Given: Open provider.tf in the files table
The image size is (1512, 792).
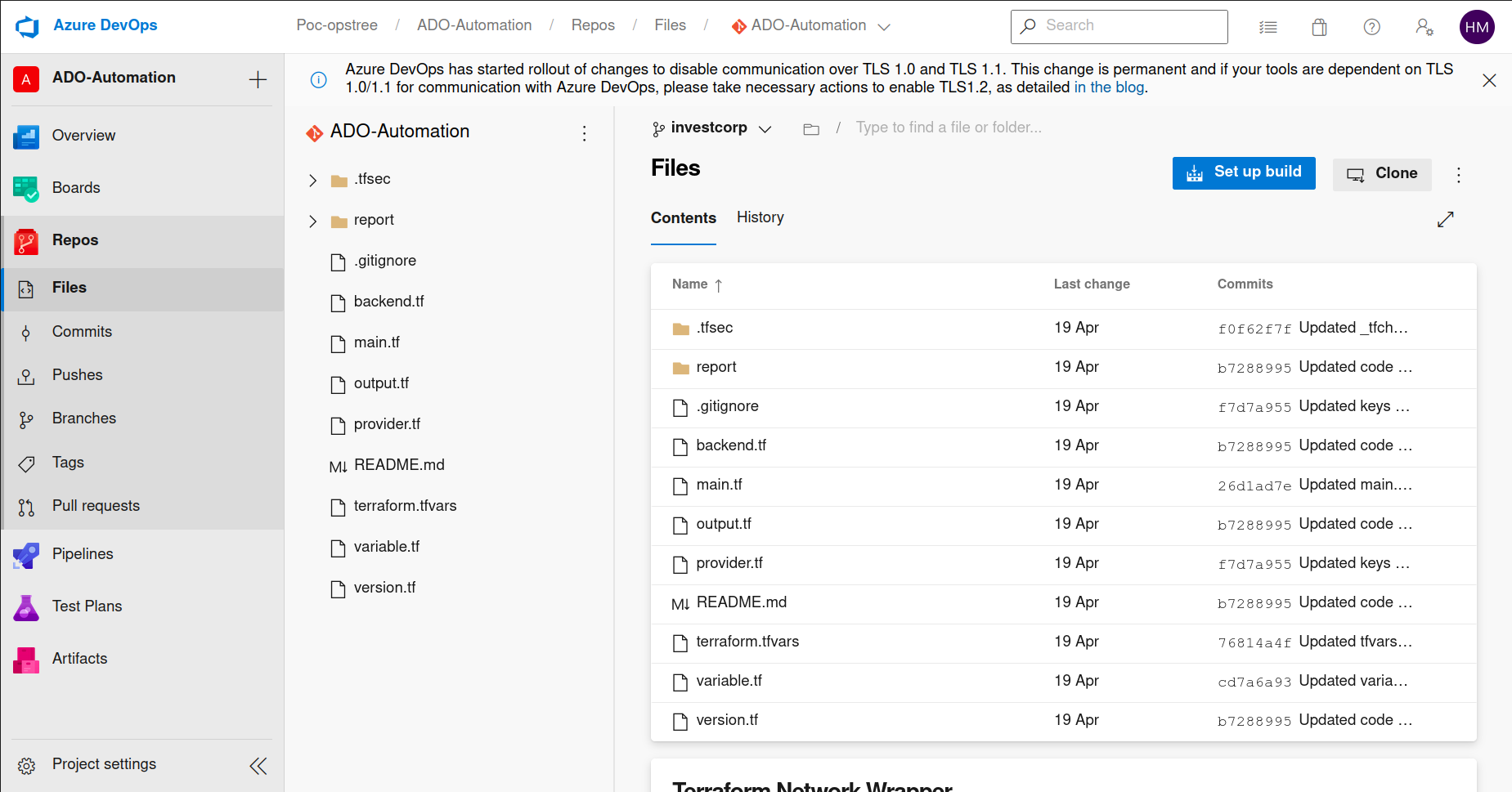Looking at the screenshot, I should pyautogui.click(x=729, y=563).
